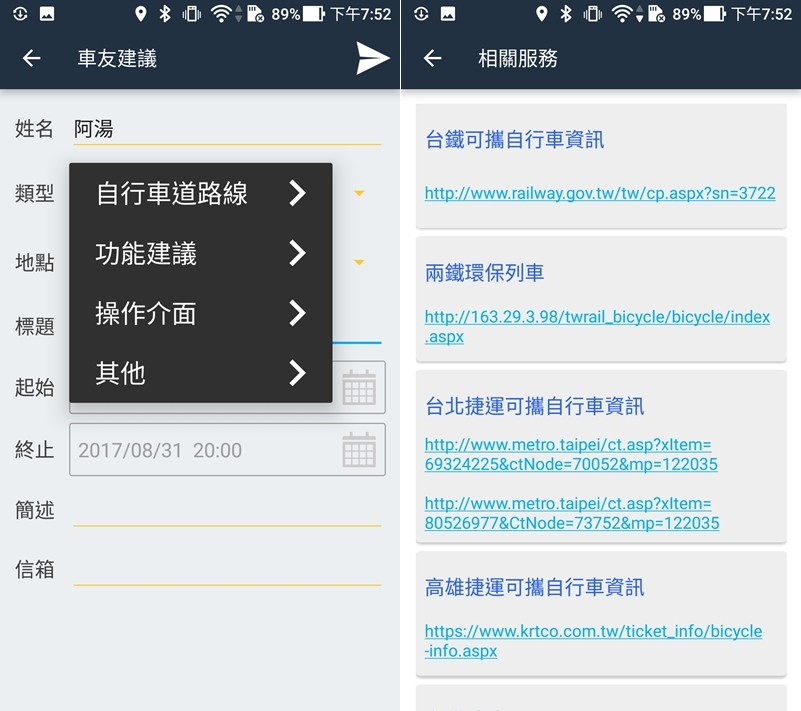Screen dimensions: 801x711
Task: Select 自行車道路線 from the type menu
Action: [201, 193]
